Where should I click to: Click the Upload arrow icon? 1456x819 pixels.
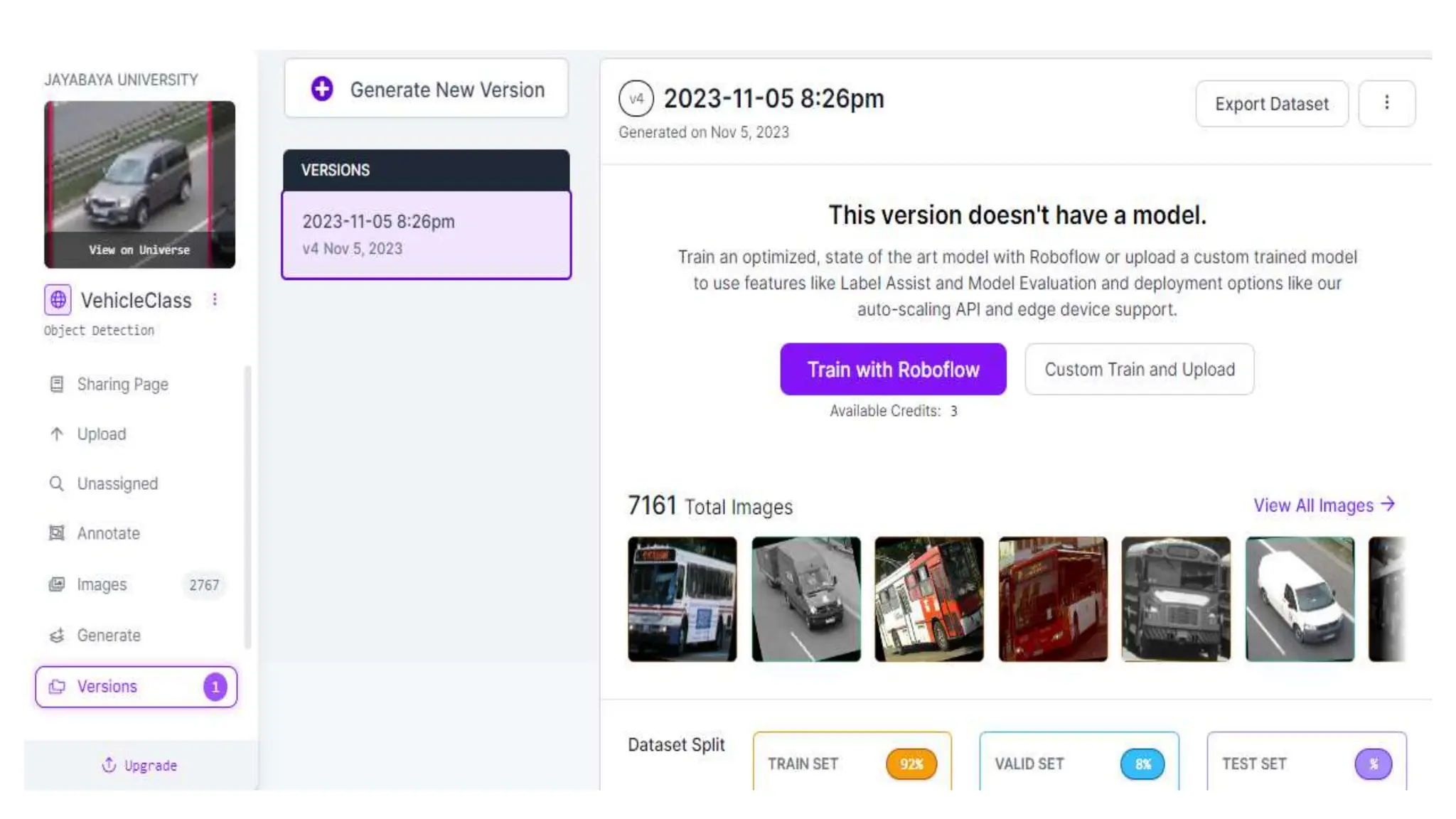coord(57,434)
